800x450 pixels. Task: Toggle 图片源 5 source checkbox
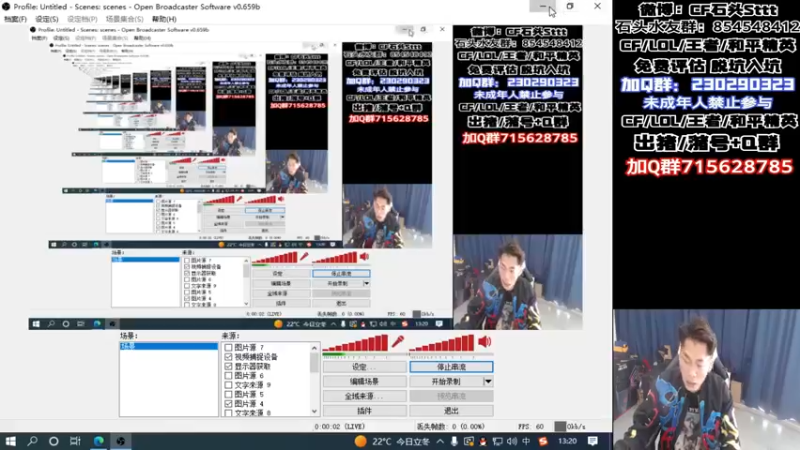pyautogui.click(x=228, y=394)
